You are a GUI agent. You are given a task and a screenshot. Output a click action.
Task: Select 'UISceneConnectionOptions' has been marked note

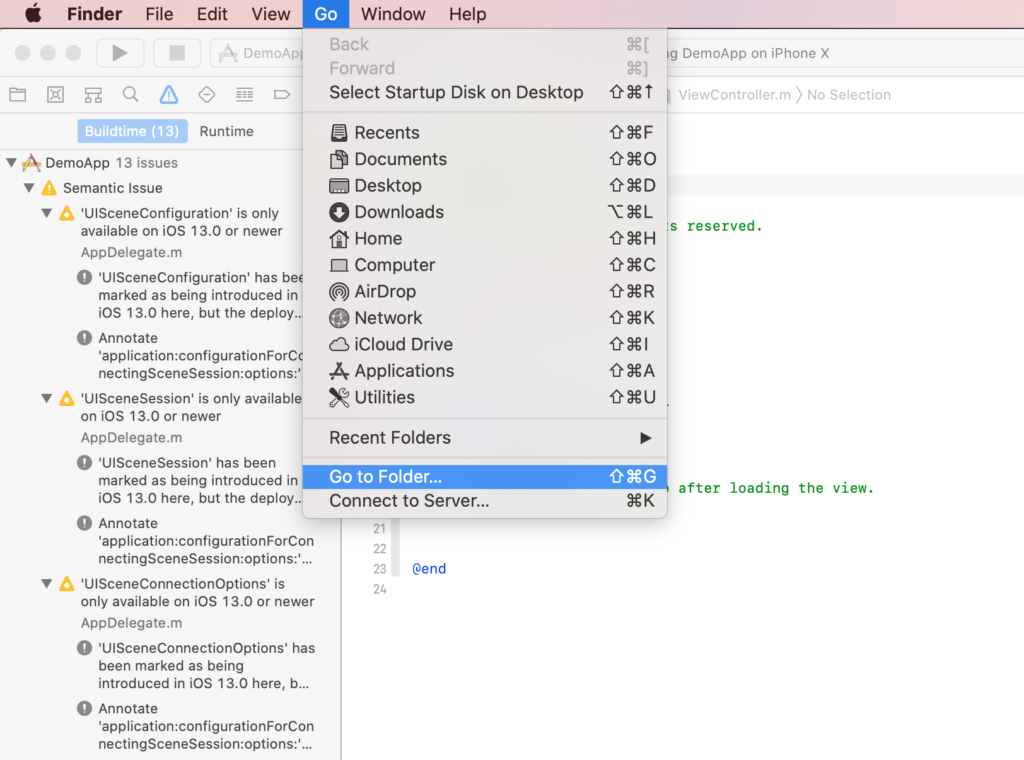pos(196,665)
